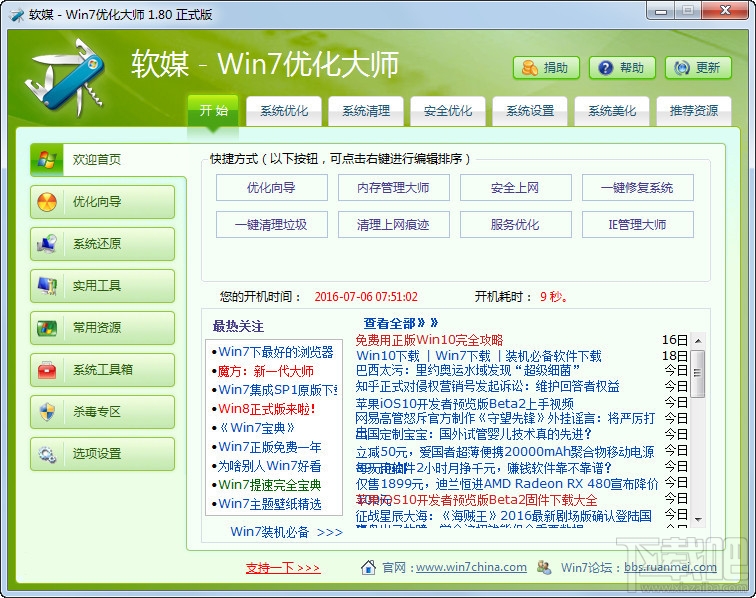
Task: Click the title bar app icon
Action: point(17,15)
